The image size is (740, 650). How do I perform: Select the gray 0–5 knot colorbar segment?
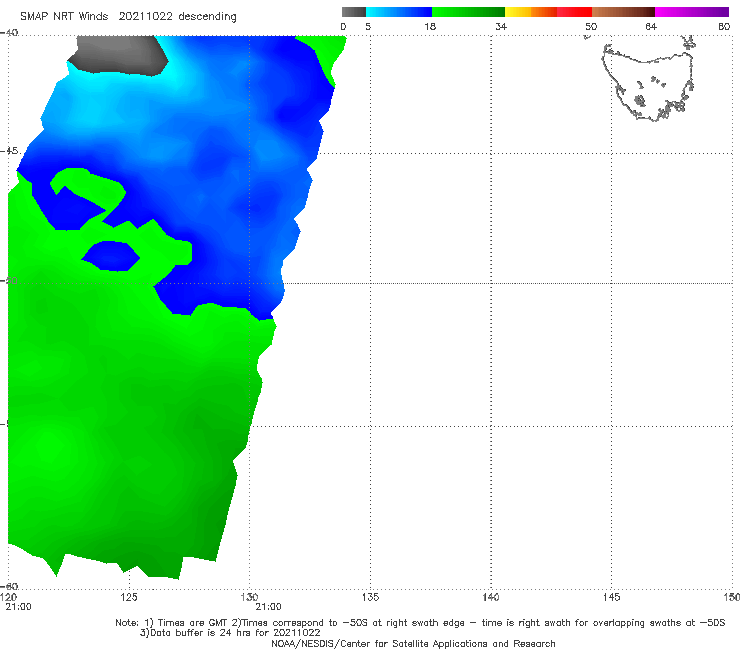354,12
